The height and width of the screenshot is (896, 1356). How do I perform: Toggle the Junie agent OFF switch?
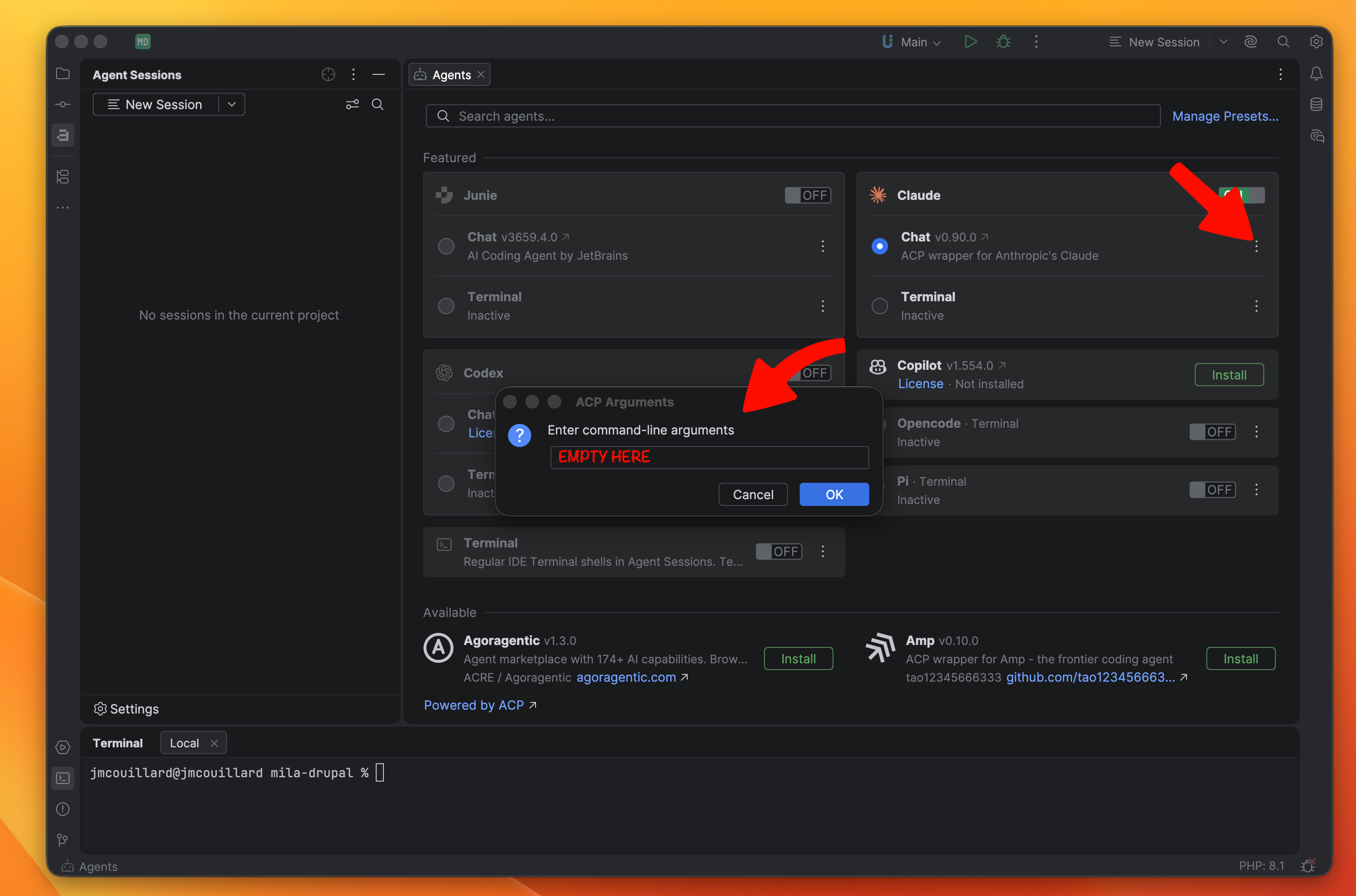(x=807, y=196)
